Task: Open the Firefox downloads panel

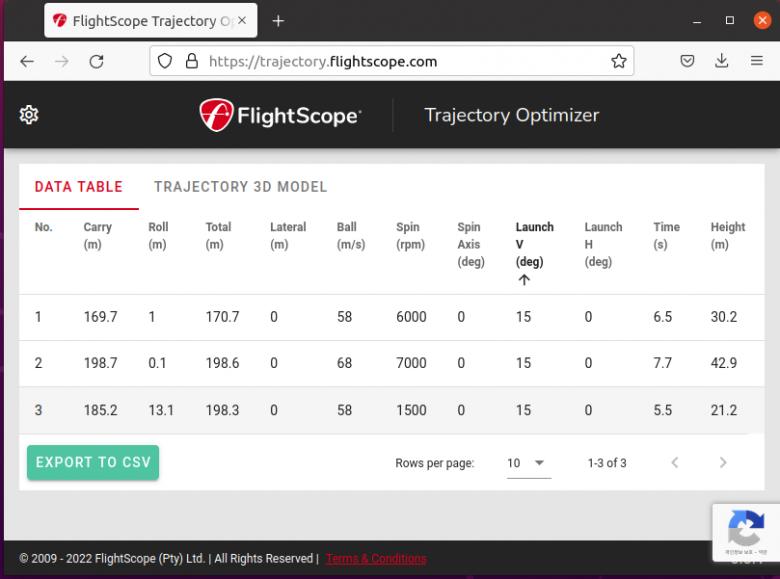Action: [722, 61]
